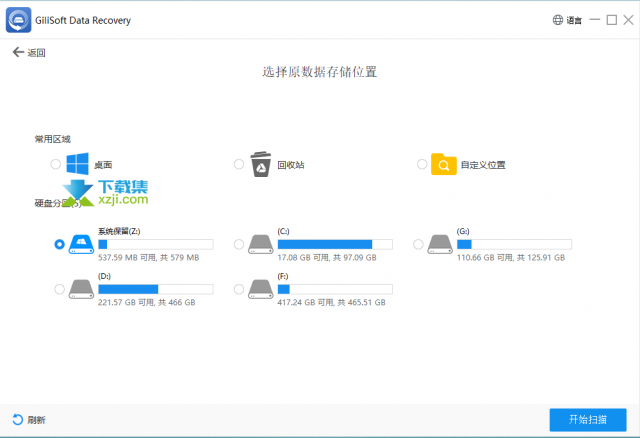Select the (C:) partition radio button
The height and width of the screenshot is (438, 640).
(239, 244)
